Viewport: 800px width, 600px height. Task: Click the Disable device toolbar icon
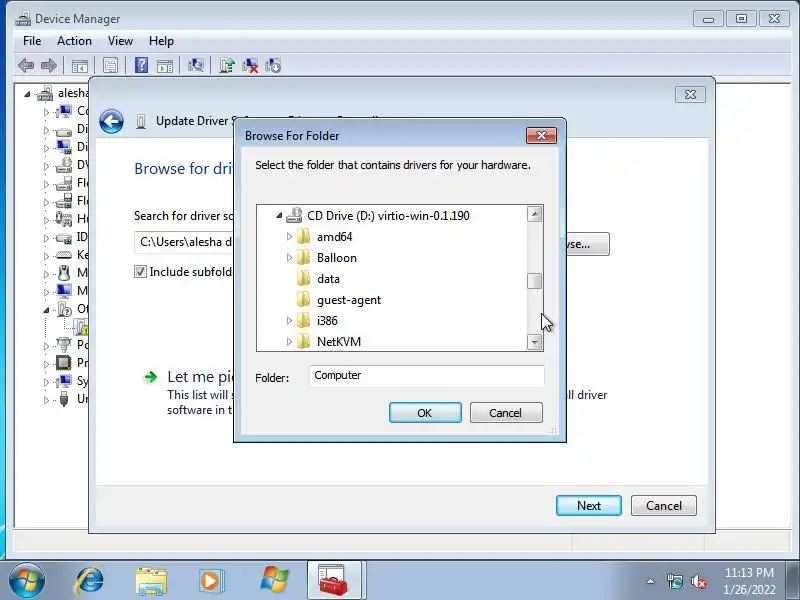(x=273, y=65)
